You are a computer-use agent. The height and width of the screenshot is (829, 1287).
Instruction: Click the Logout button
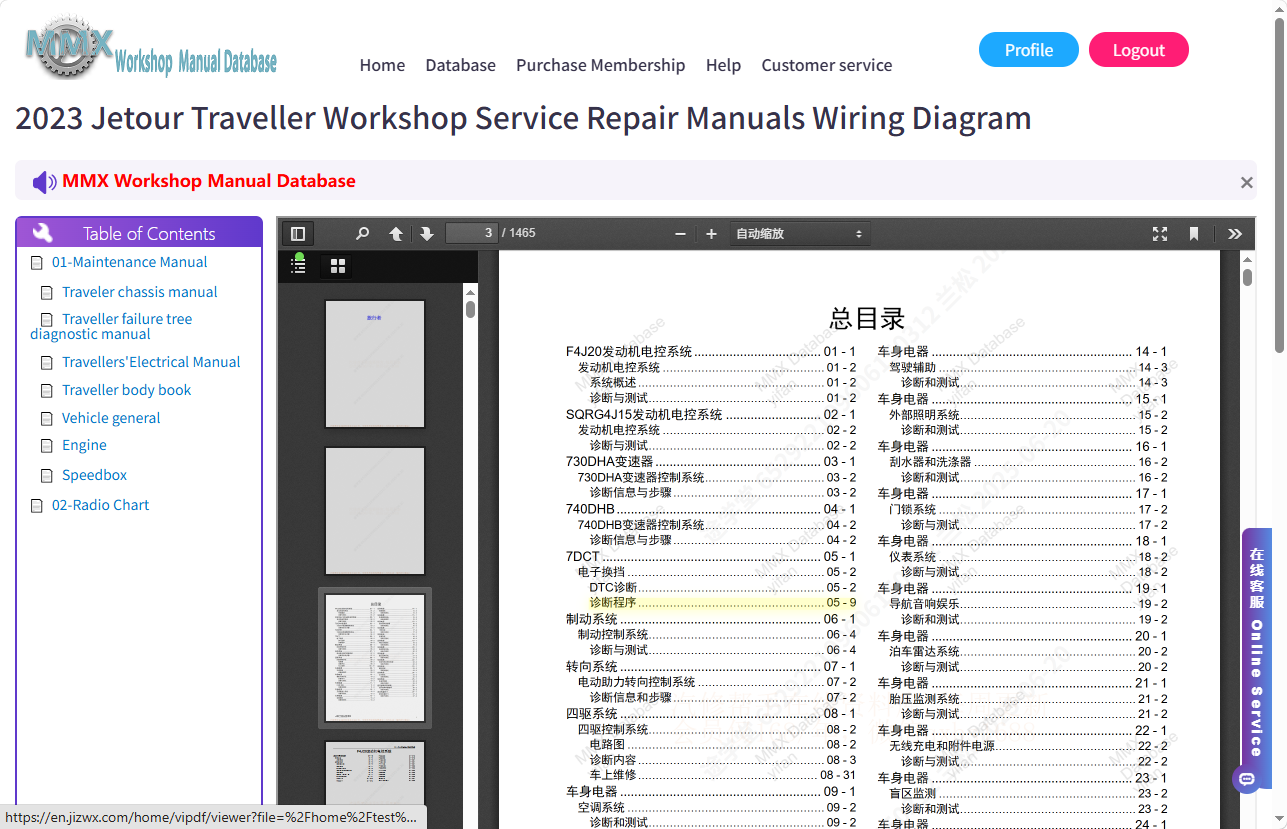point(1139,50)
